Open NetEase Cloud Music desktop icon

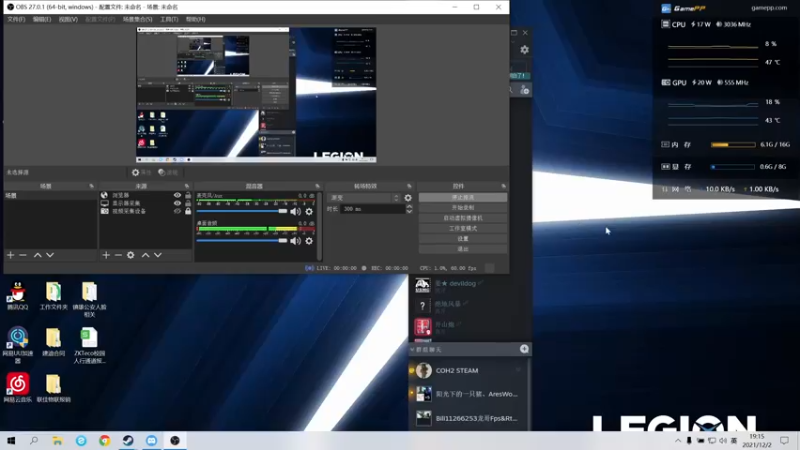pyautogui.click(x=18, y=388)
